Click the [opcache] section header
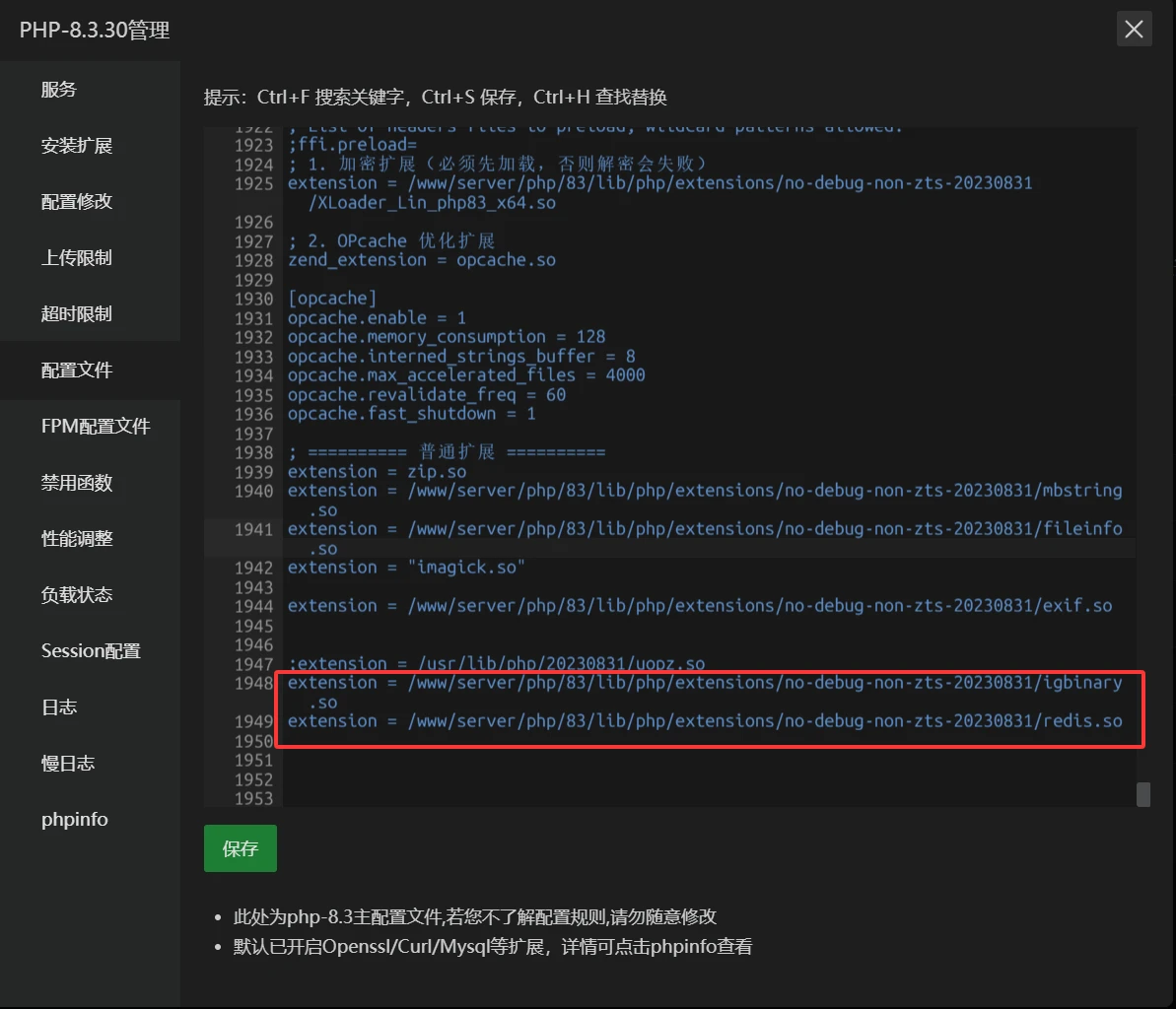This screenshot has height=1009, width=1176. click(x=332, y=299)
